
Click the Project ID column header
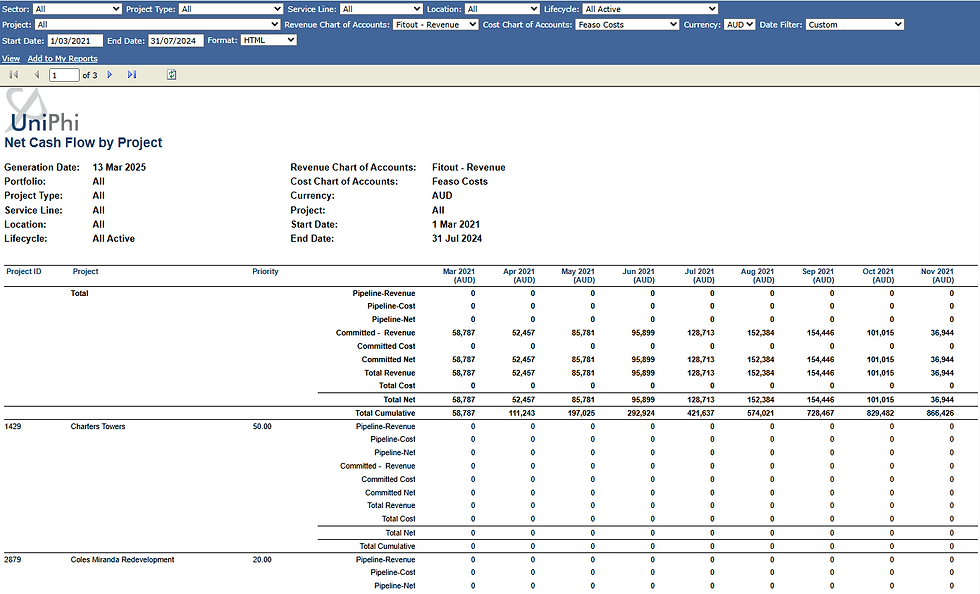pyautogui.click(x=24, y=271)
